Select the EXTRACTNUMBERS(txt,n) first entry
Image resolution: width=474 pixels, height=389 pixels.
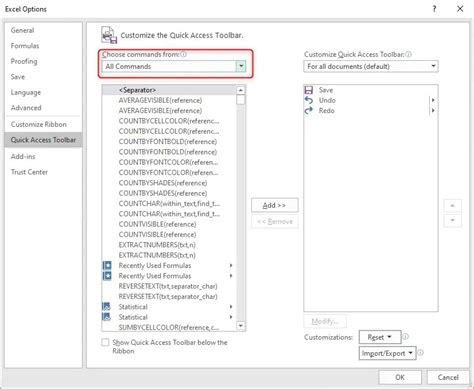tap(169, 245)
